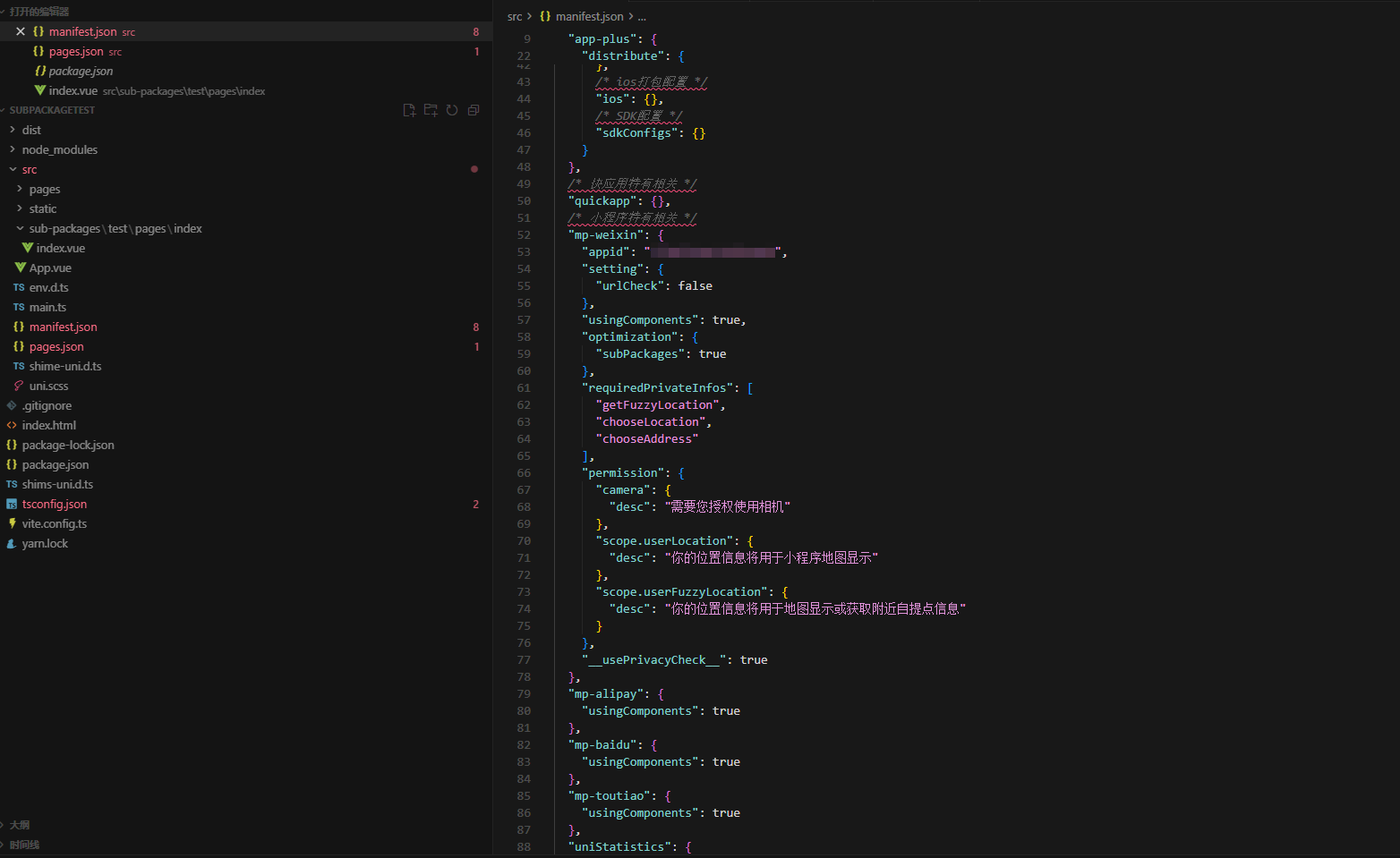1400x858 pixels.
Task: Click the tsconfig.json file icon
Action: (12, 504)
